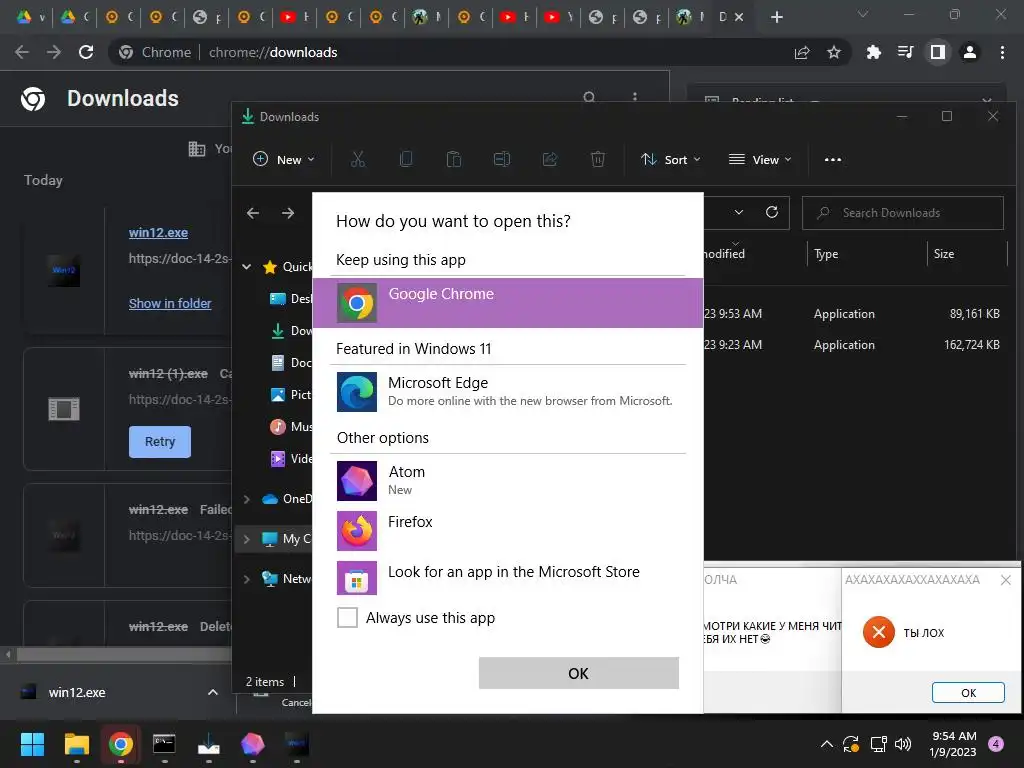Viewport: 1024px width, 768px height.
Task: Open the See more ellipsis menu in Explorer
Action: (x=833, y=159)
